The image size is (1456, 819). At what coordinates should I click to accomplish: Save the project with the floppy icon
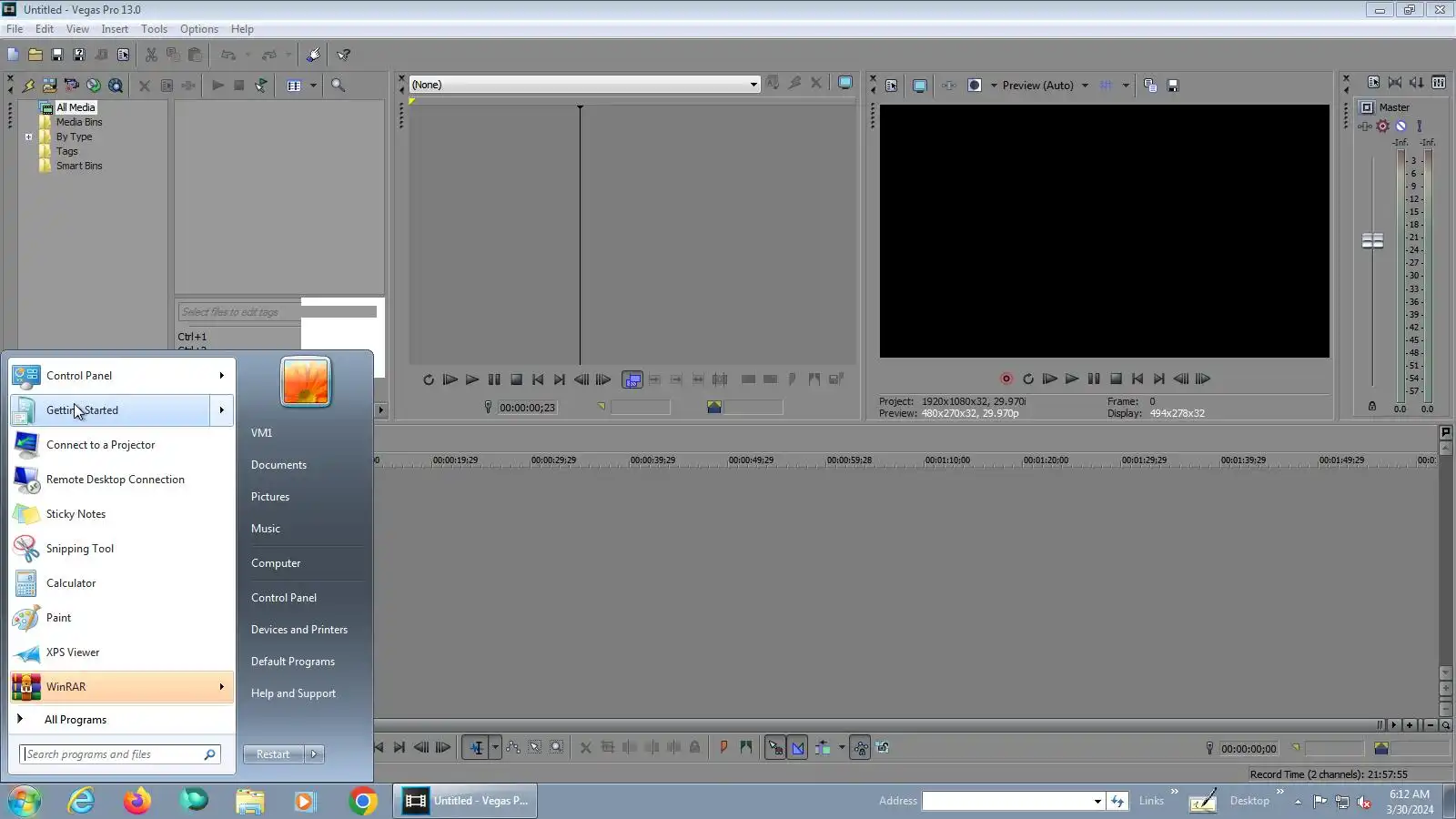(x=57, y=55)
